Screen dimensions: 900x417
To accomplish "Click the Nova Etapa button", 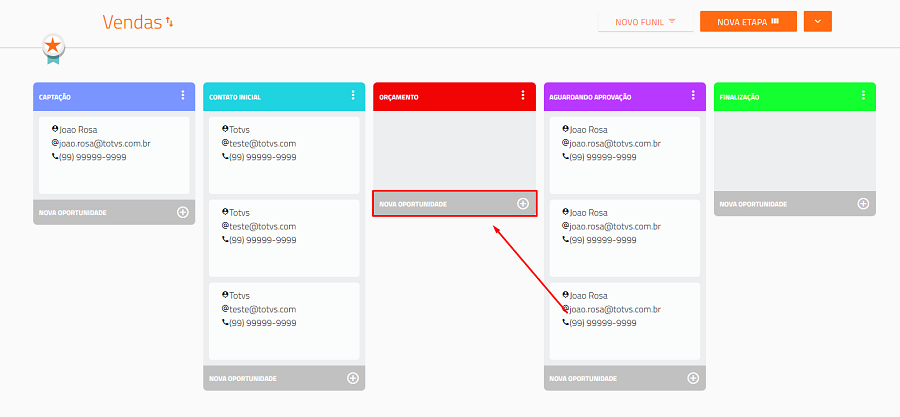I will click(x=748, y=21).
